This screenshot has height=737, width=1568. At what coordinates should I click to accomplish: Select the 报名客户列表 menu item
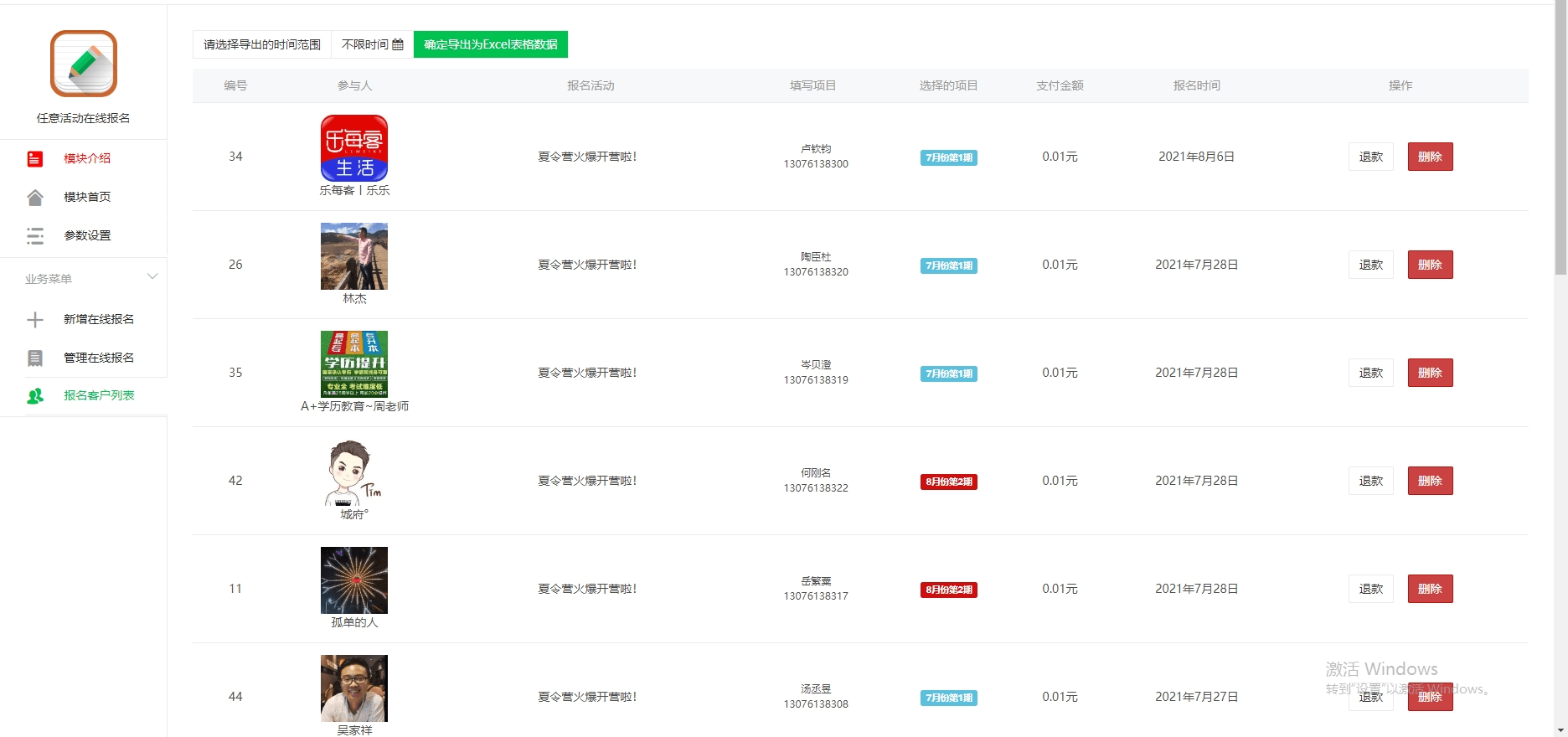[99, 395]
